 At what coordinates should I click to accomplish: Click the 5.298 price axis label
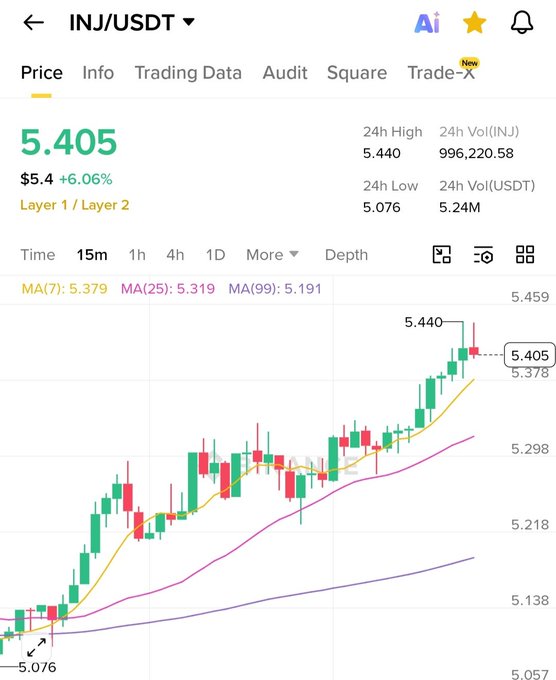(x=530, y=448)
